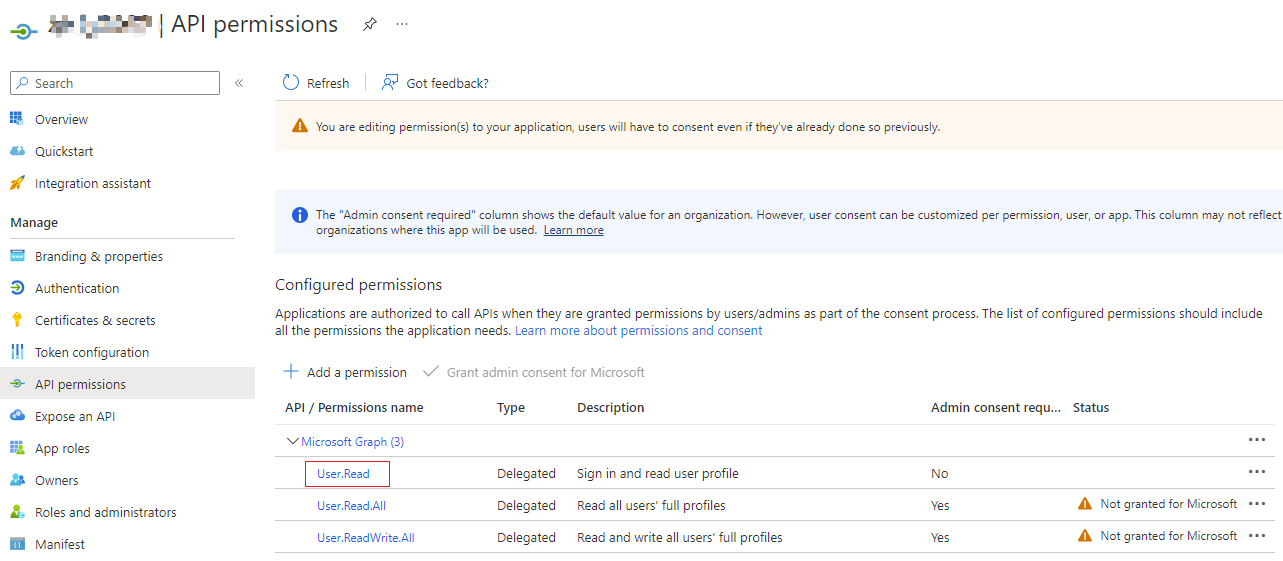The width and height of the screenshot is (1283, 561).
Task: Click the Branding & properties icon
Action: tap(17, 256)
